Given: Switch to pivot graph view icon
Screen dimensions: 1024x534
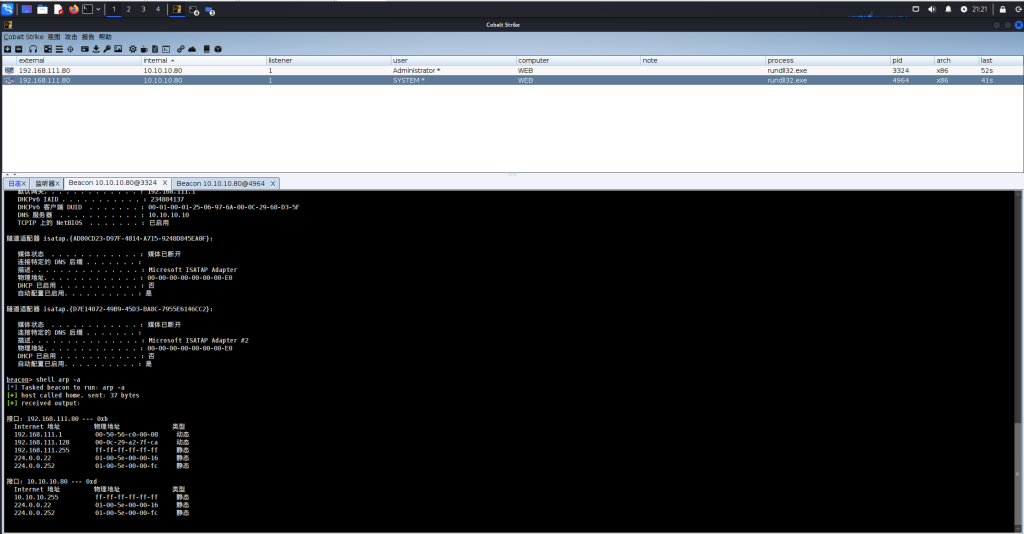Looking at the screenshot, I should (x=48, y=49).
